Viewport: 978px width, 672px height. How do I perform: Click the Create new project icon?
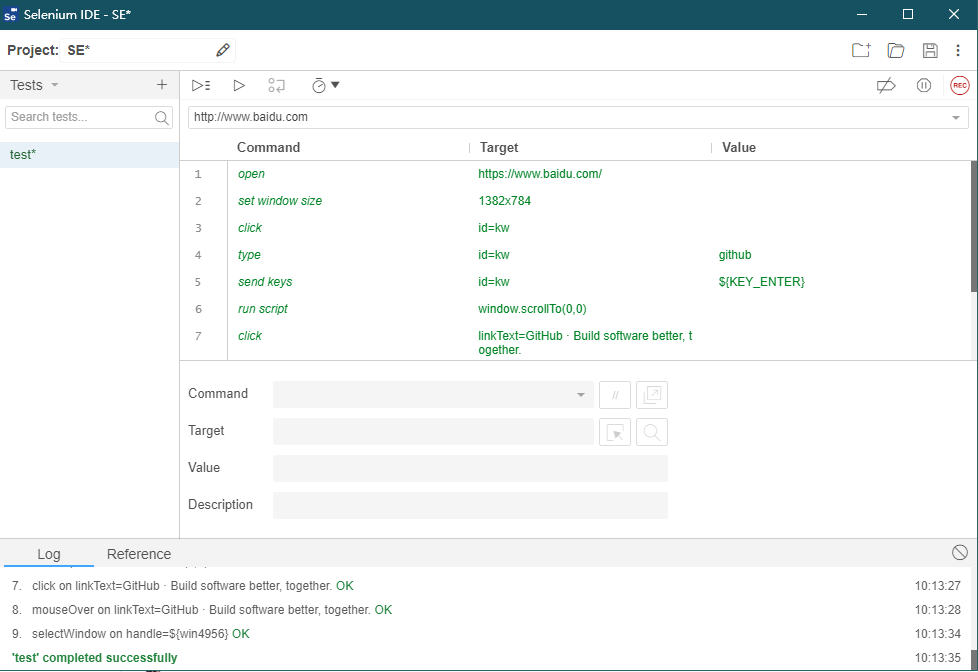(861, 51)
